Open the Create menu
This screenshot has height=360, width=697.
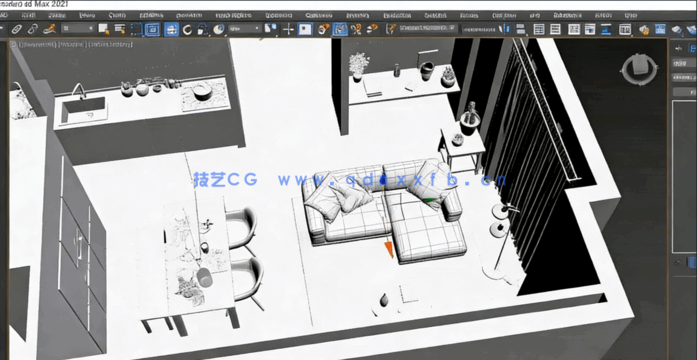117,15
